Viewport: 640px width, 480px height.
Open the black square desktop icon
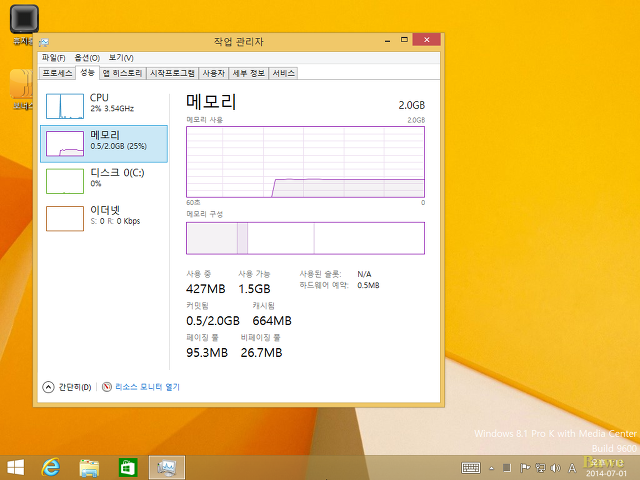[x=24, y=19]
